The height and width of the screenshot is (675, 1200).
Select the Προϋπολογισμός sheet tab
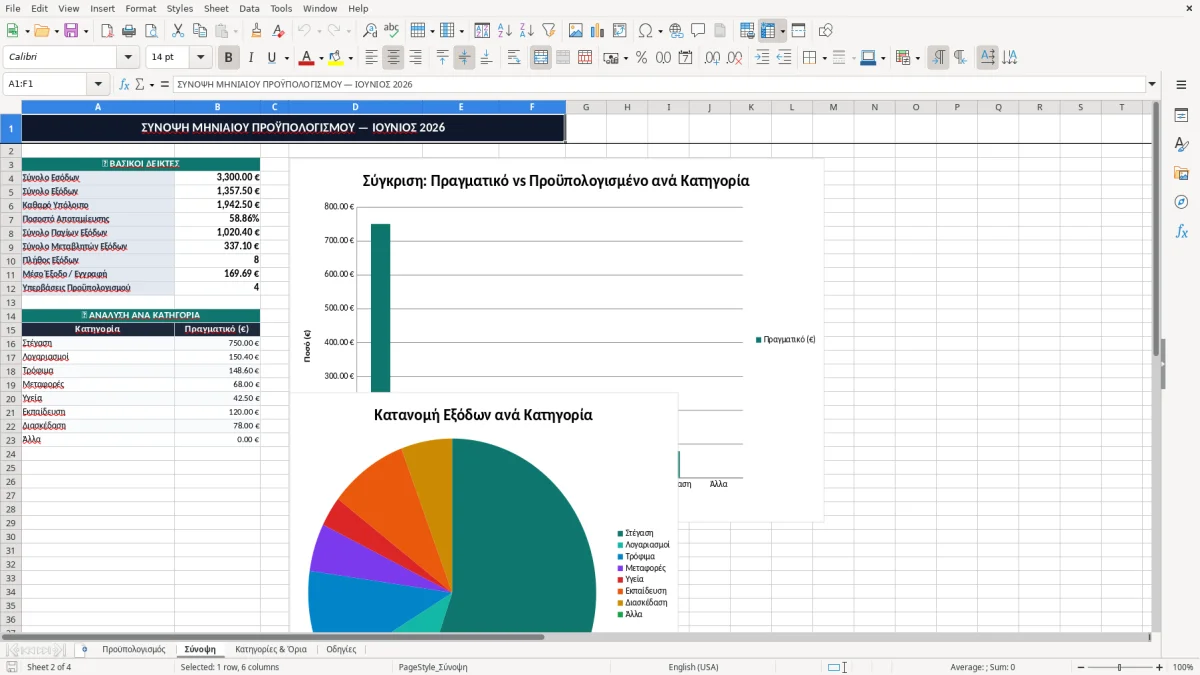pos(134,649)
